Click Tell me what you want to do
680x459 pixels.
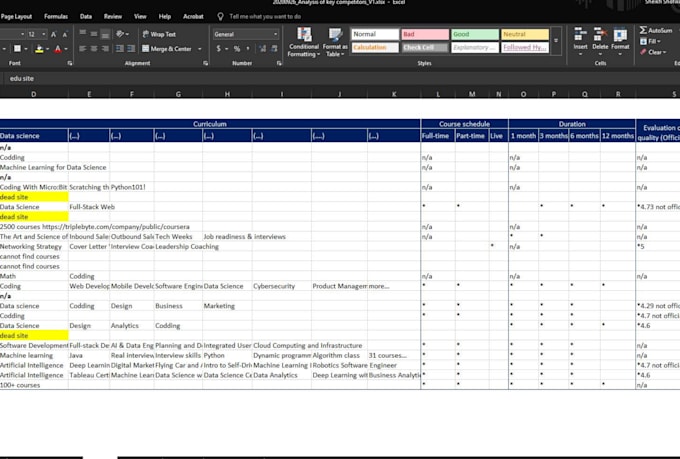(x=265, y=16)
